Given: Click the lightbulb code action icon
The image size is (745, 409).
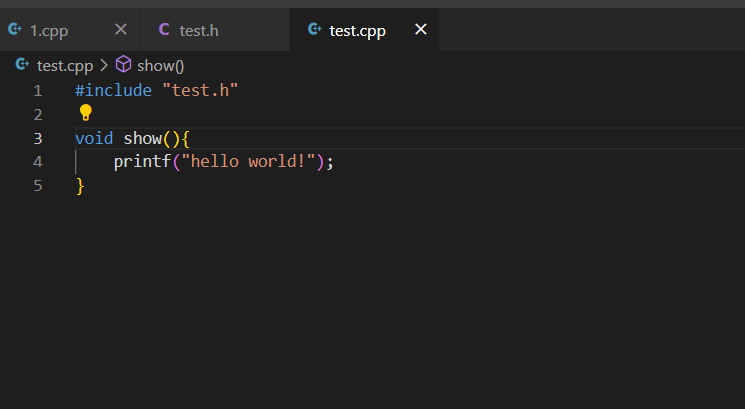Looking at the screenshot, I should [x=85, y=113].
